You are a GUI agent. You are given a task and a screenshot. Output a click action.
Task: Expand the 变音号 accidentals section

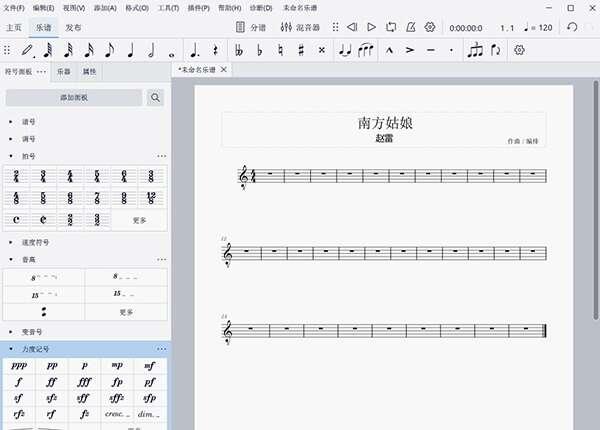[x=11, y=331]
